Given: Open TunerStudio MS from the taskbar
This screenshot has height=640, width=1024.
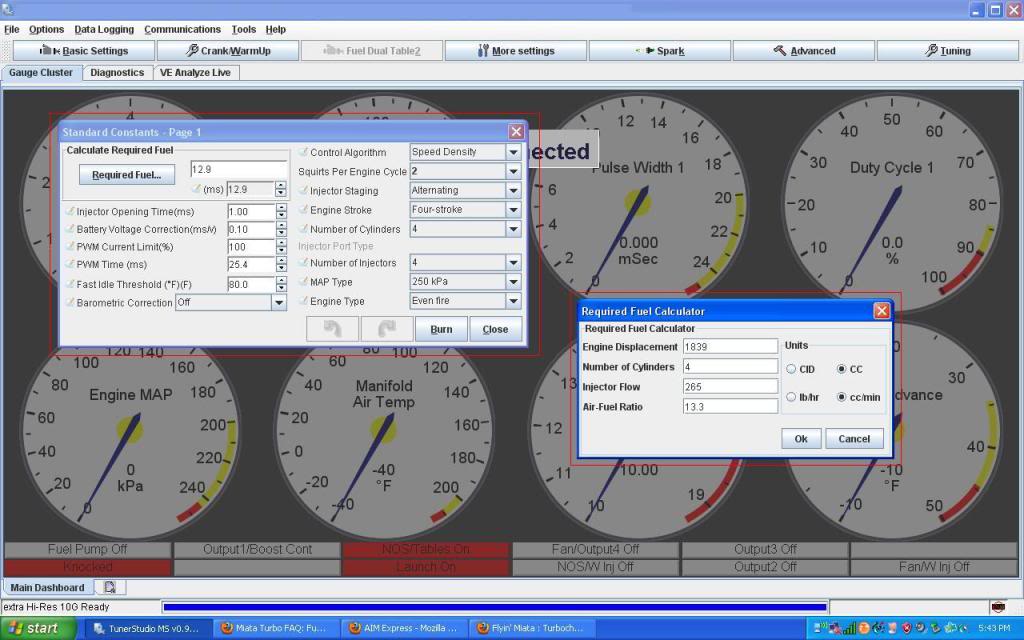Looking at the screenshot, I should click(x=148, y=628).
